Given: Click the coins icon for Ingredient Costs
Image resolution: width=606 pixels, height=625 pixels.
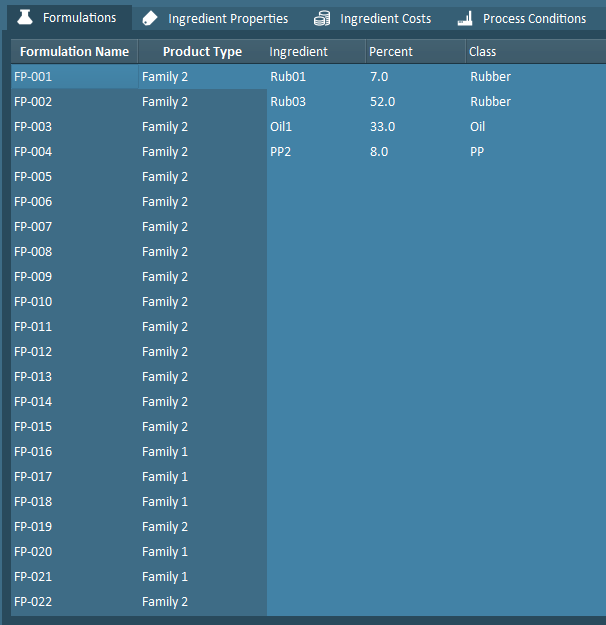Looking at the screenshot, I should click(x=321, y=19).
